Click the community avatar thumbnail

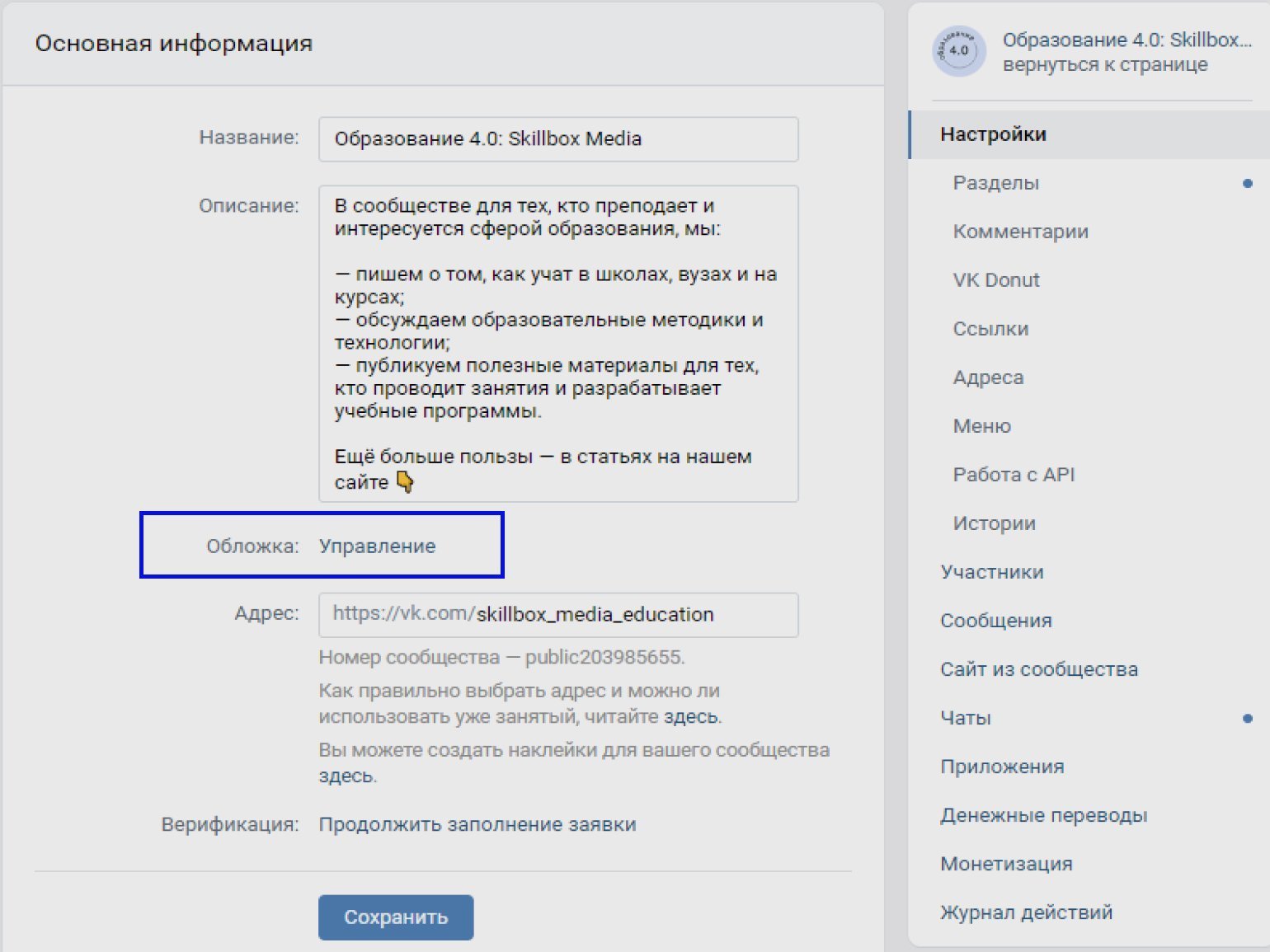pyautogui.click(x=958, y=51)
